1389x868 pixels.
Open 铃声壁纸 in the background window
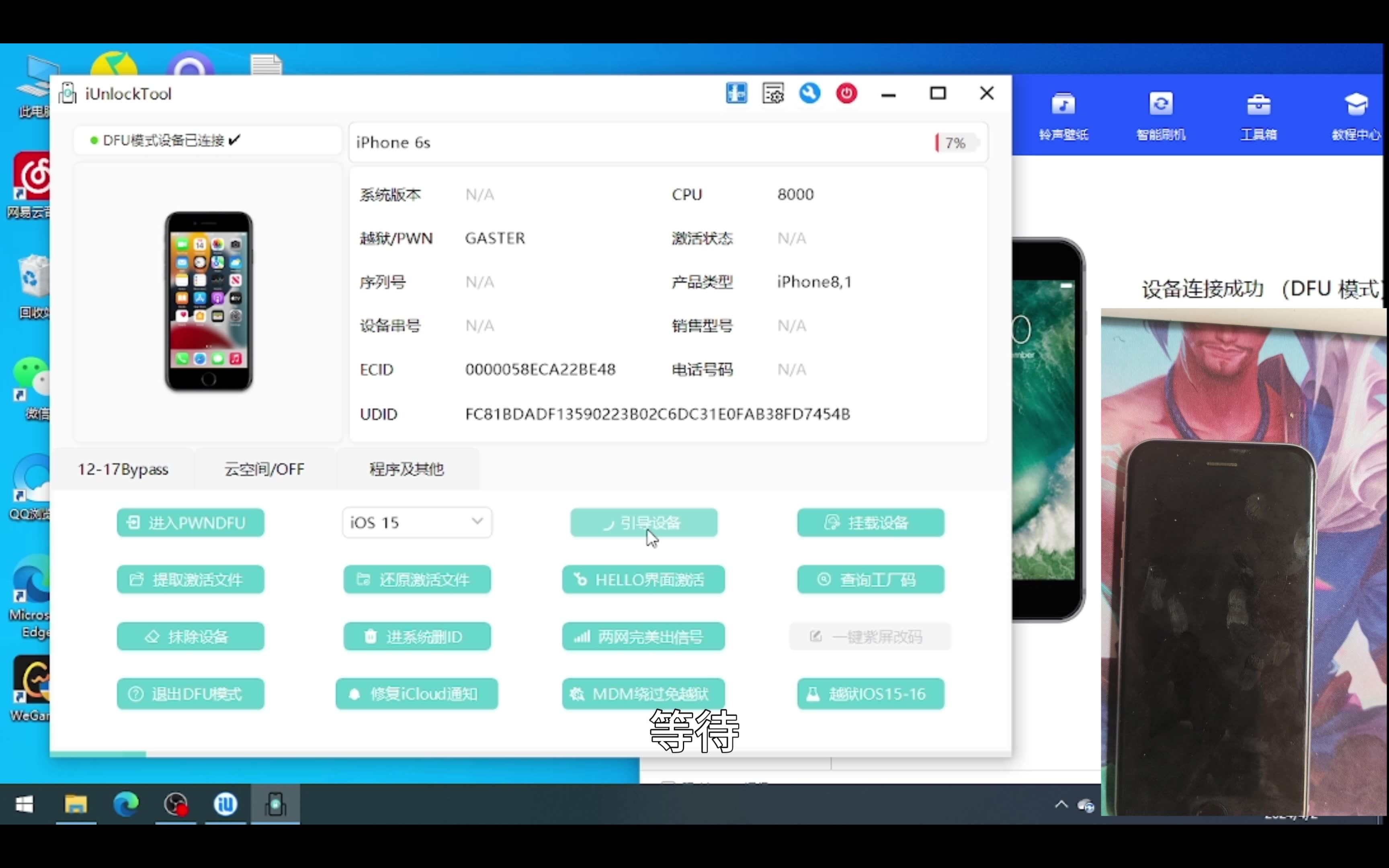click(1063, 117)
